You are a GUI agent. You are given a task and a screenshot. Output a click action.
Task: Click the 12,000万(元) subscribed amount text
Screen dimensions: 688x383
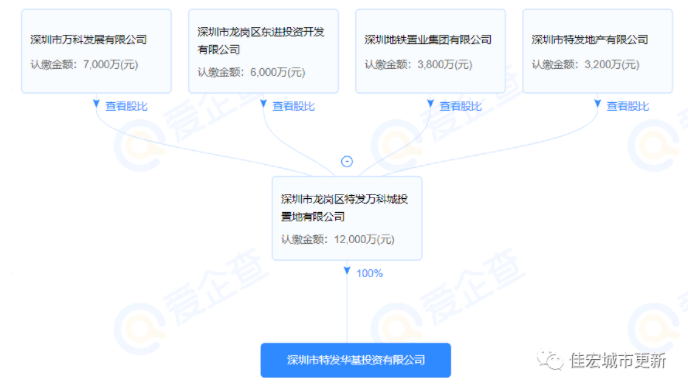point(364,240)
